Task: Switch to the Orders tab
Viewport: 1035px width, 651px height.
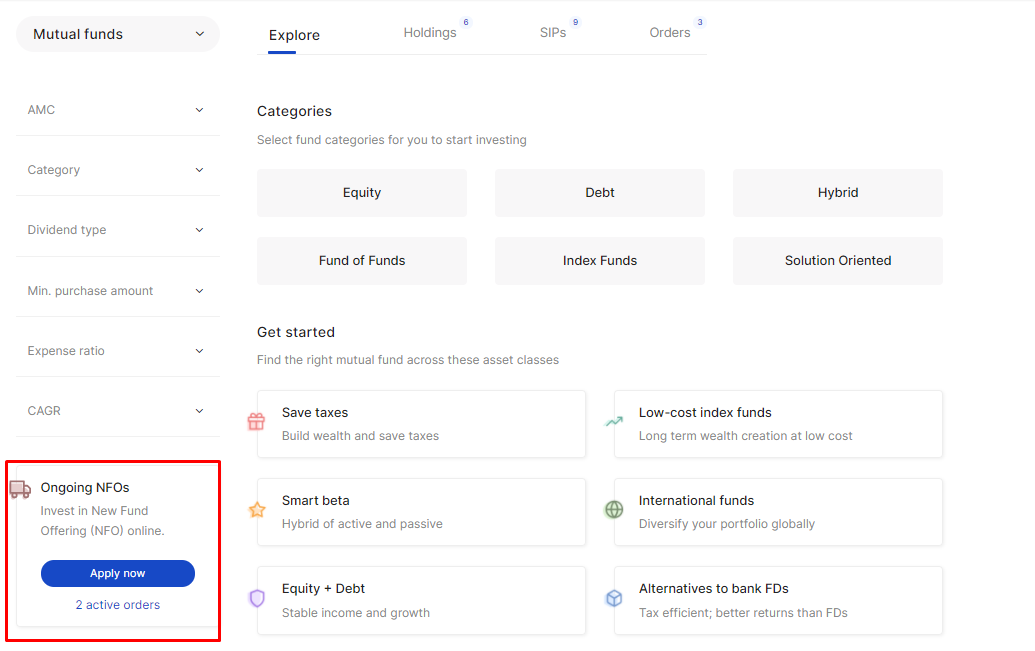Action: (669, 32)
